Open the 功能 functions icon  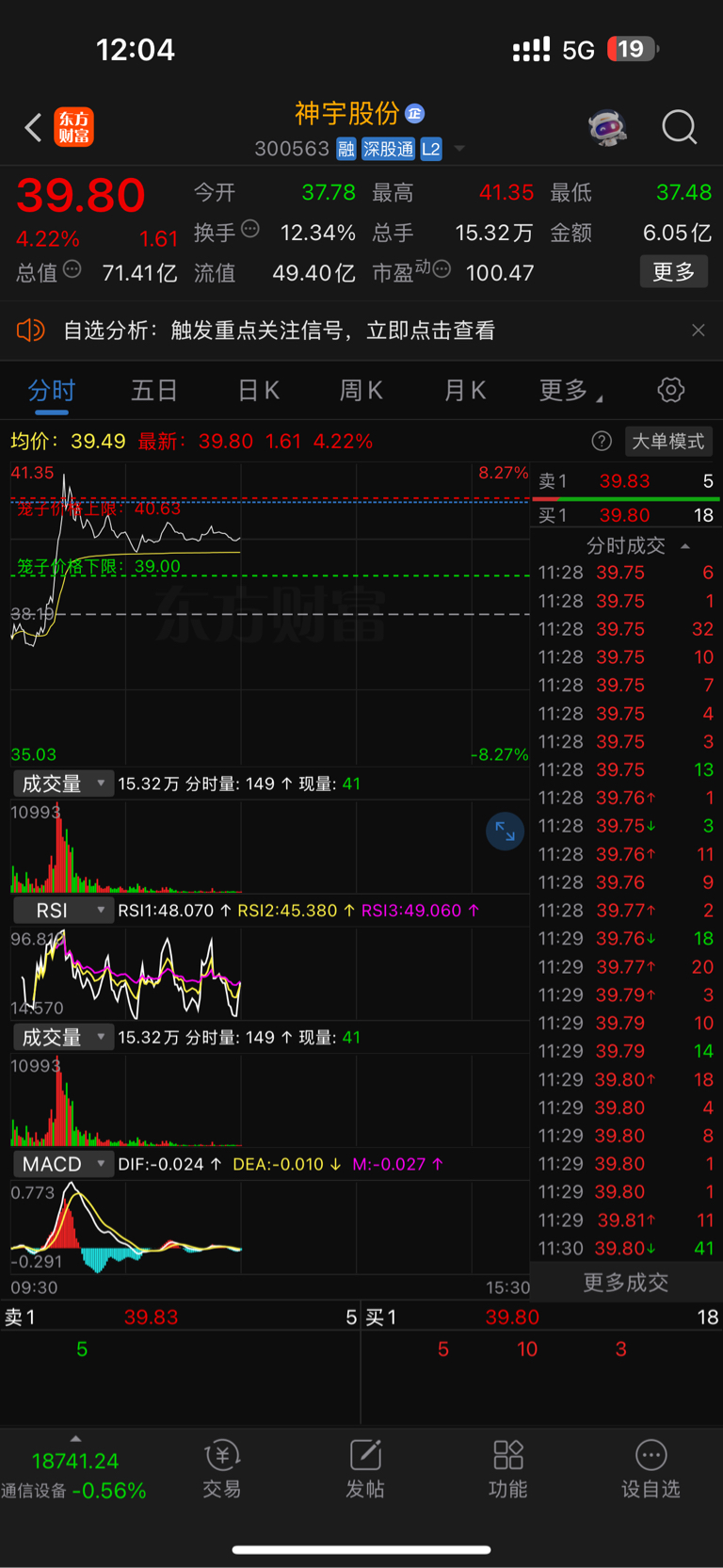click(x=508, y=1469)
